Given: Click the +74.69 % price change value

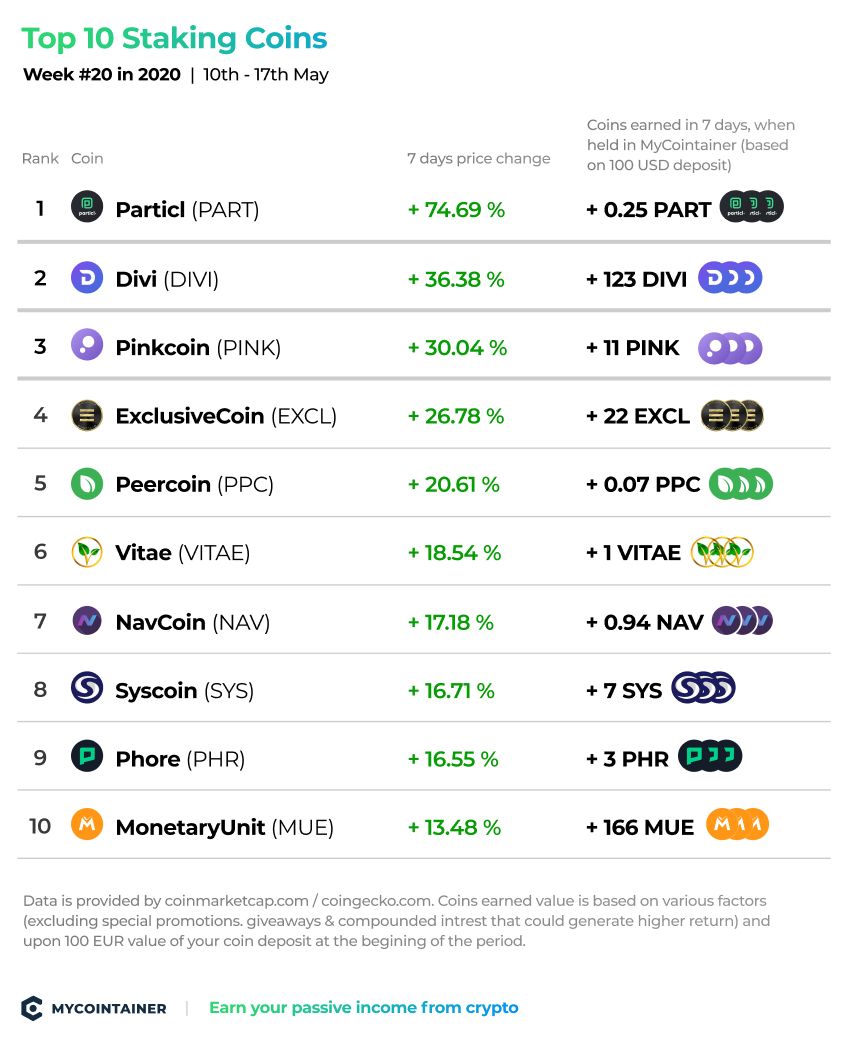Looking at the screenshot, I should pyautogui.click(x=456, y=209).
